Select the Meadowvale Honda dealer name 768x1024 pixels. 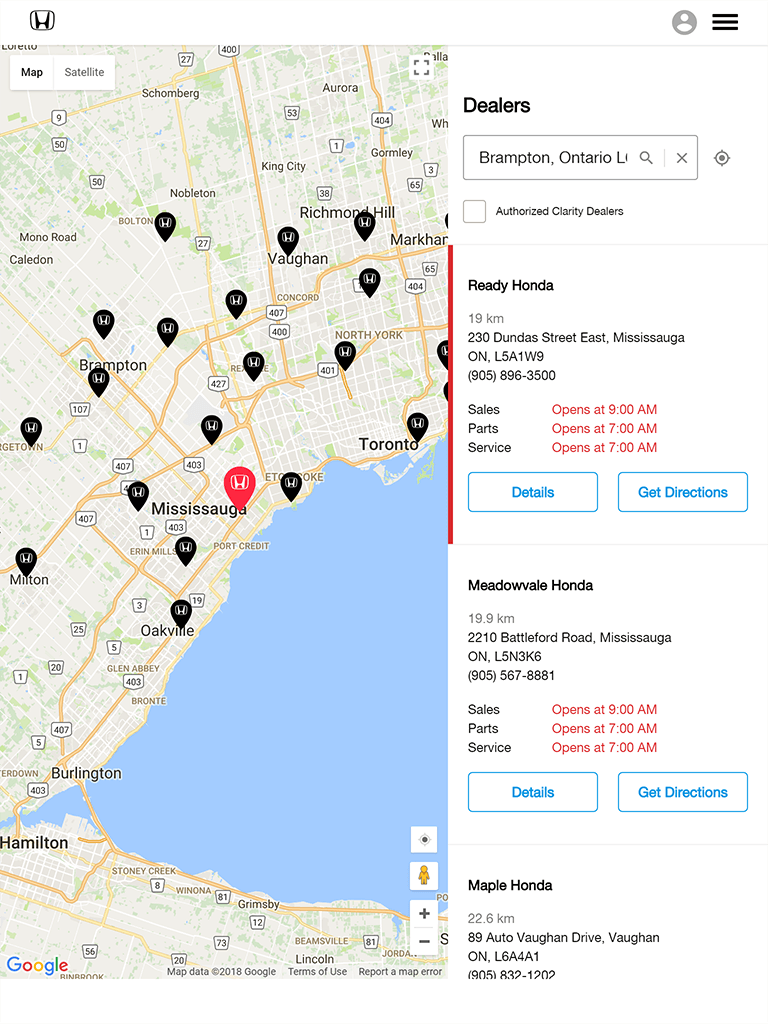pos(530,585)
